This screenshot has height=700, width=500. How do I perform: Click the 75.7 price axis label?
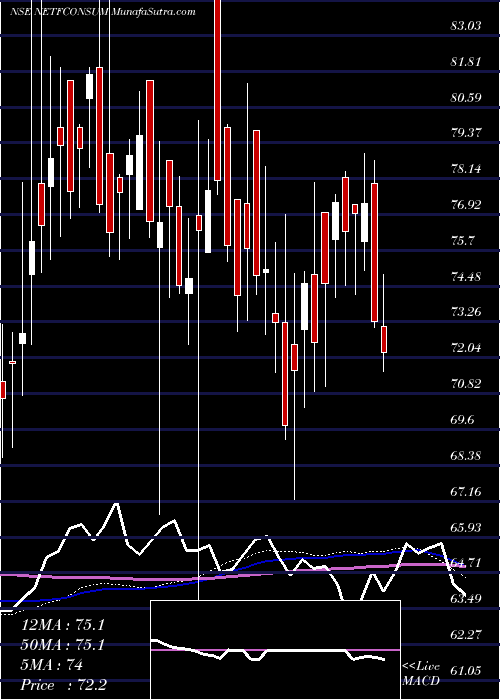[x=462, y=241]
